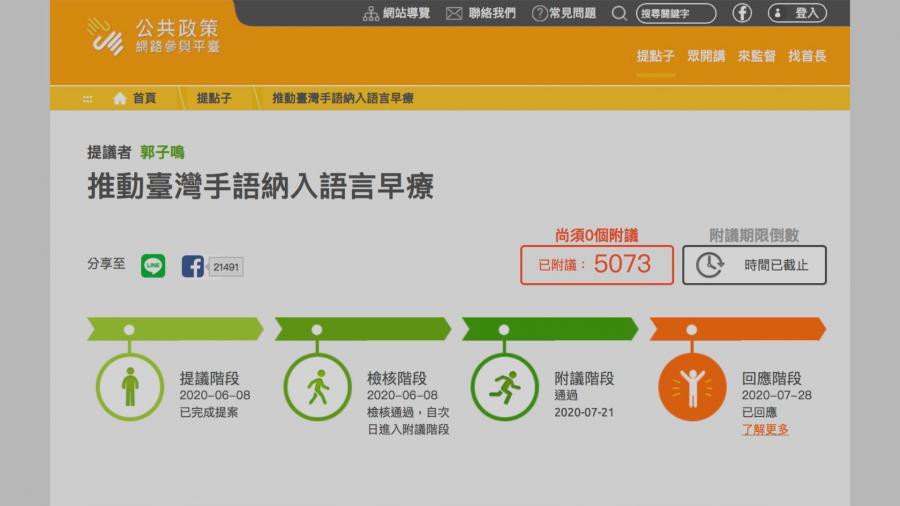Image resolution: width=900 pixels, height=506 pixels.
Task: Select the 提點子 navigation tab
Action: point(656,56)
